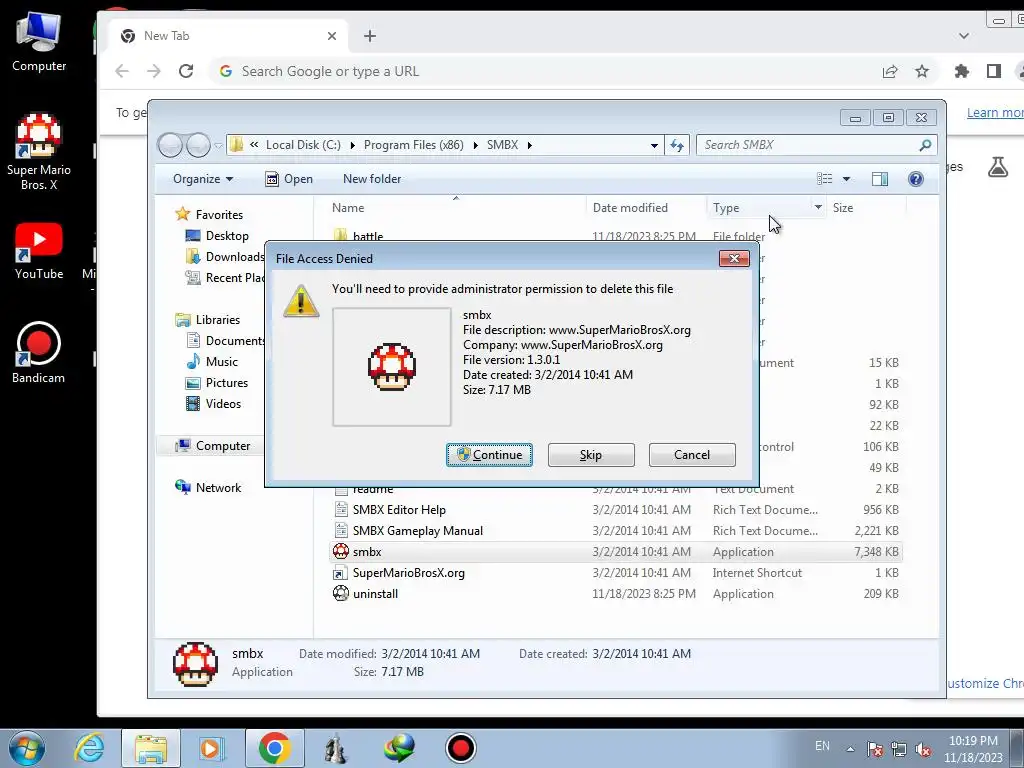
Task: Click Open in Explorer toolbar
Action: coord(289,179)
